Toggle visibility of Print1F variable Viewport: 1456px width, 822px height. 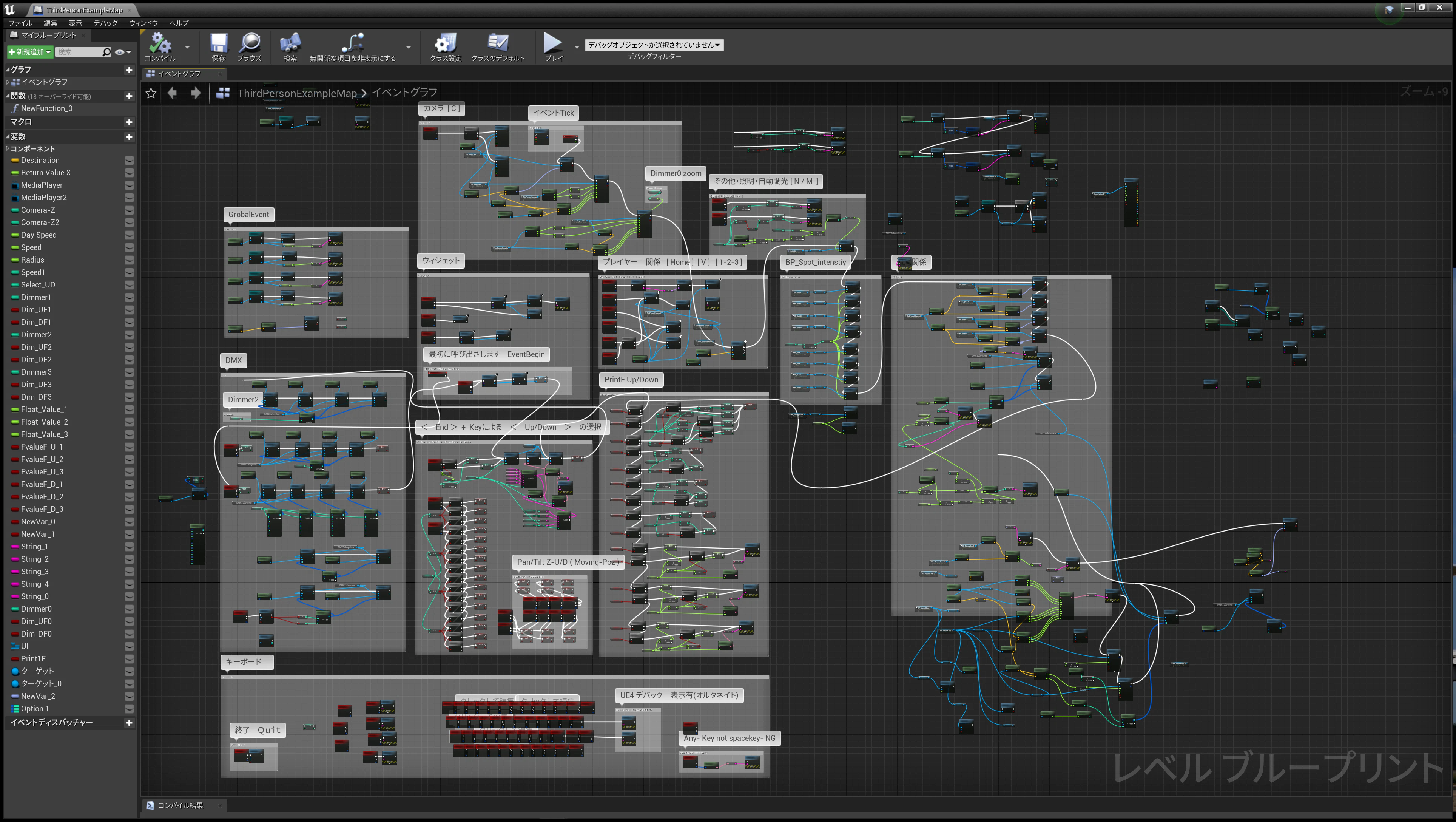pyautogui.click(x=129, y=658)
